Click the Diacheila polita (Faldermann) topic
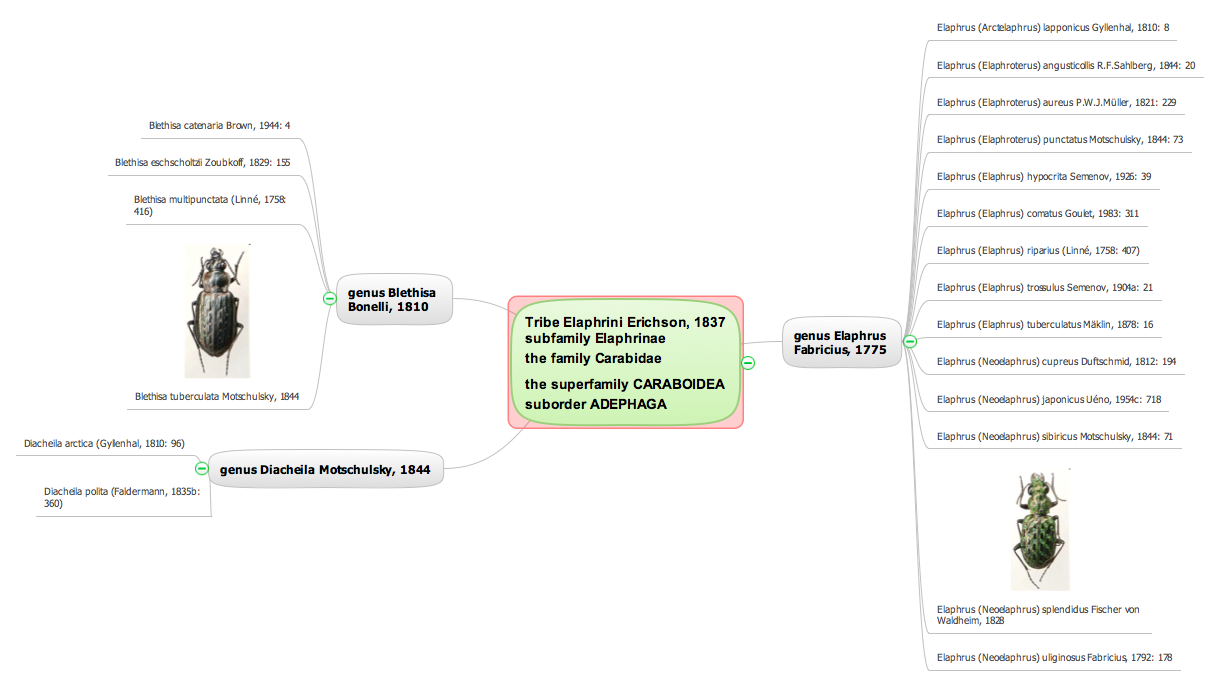The image size is (1220, 700). click(122, 497)
